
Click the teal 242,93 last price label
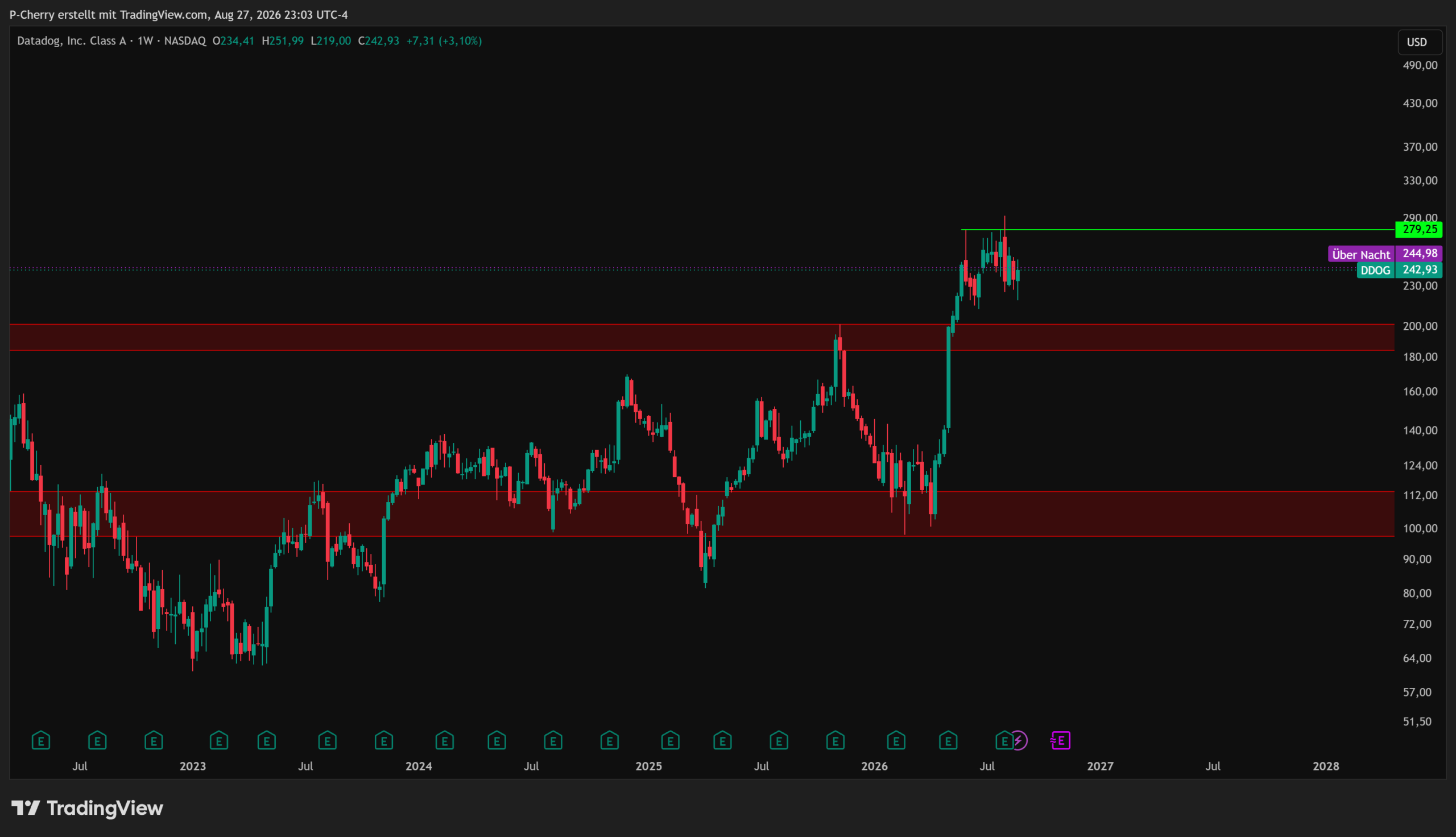coord(1418,270)
